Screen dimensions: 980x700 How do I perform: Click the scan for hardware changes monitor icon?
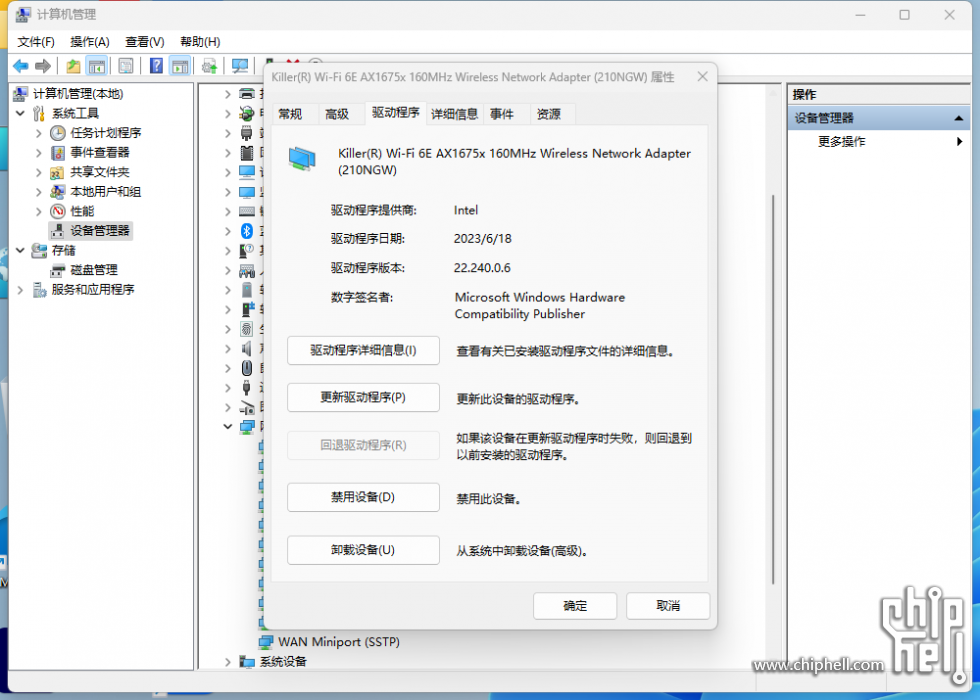[x=240, y=66]
